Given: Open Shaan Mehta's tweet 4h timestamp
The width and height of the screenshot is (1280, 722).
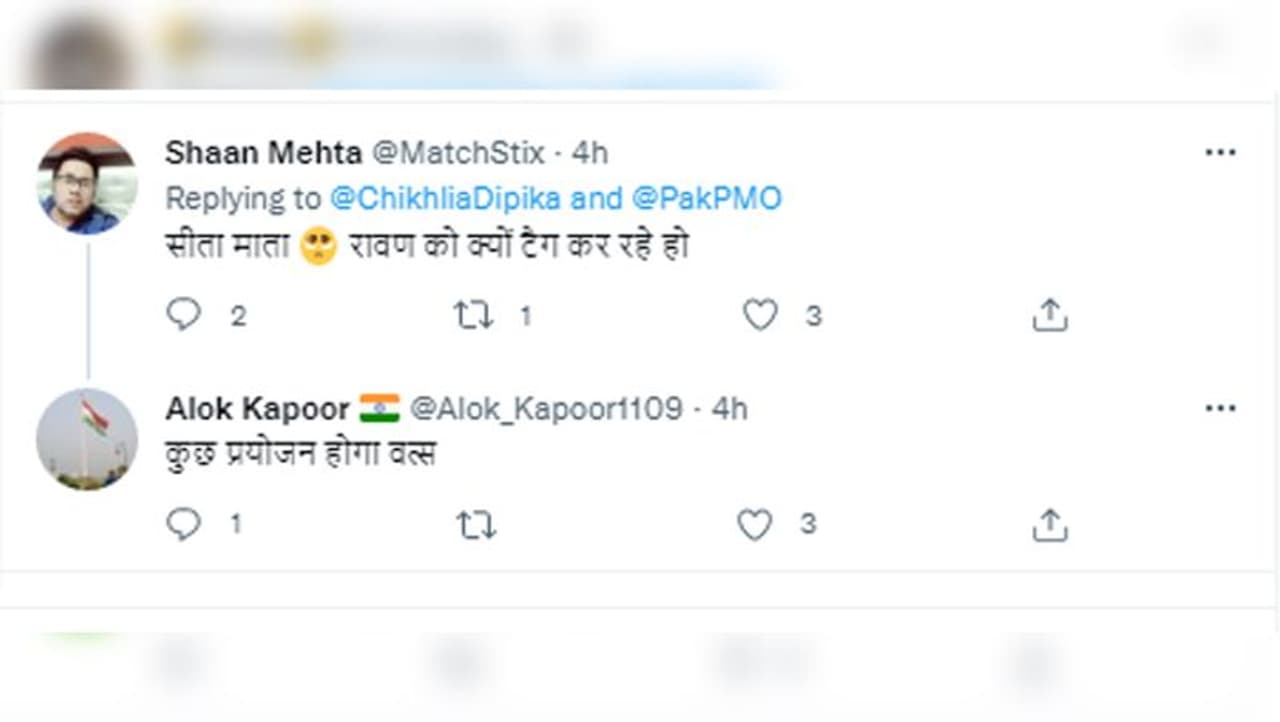Looking at the screenshot, I should click(x=590, y=153).
